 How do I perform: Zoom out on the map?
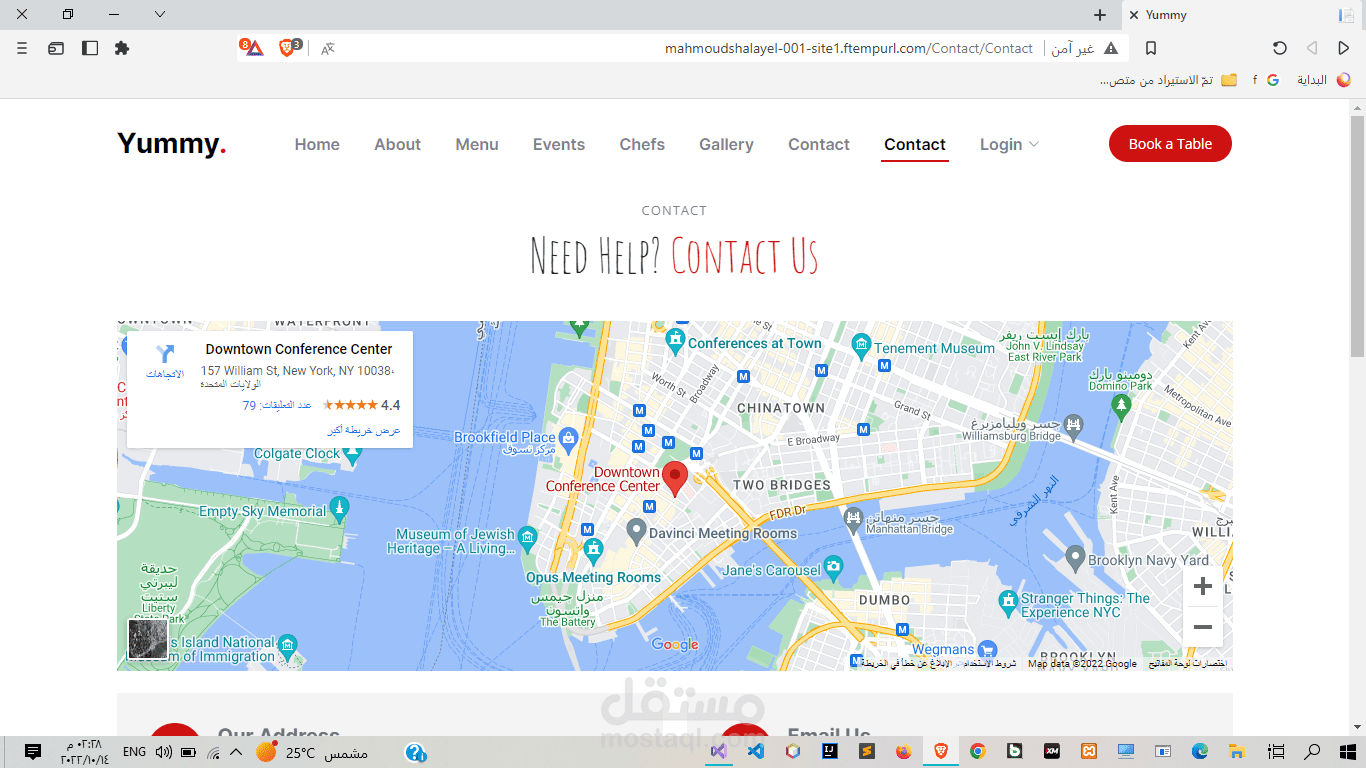point(1203,627)
